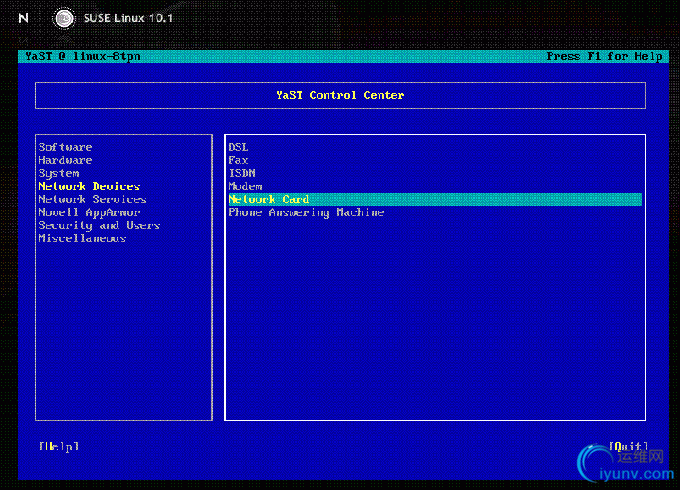The image size is (680, 490).
Task: Select Novell AppArmor category
Action: 89,212
